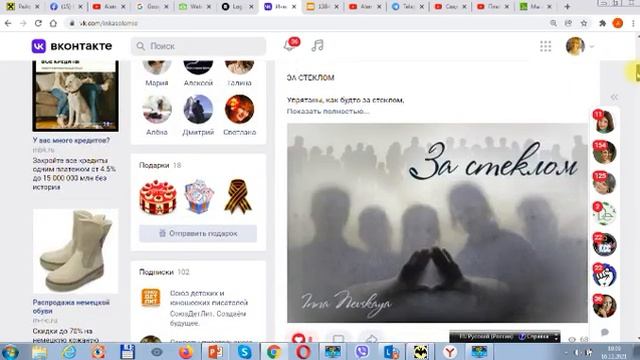Click the Отправить подарок button
This screenshot has height=360, width=640.
[198, 233]
